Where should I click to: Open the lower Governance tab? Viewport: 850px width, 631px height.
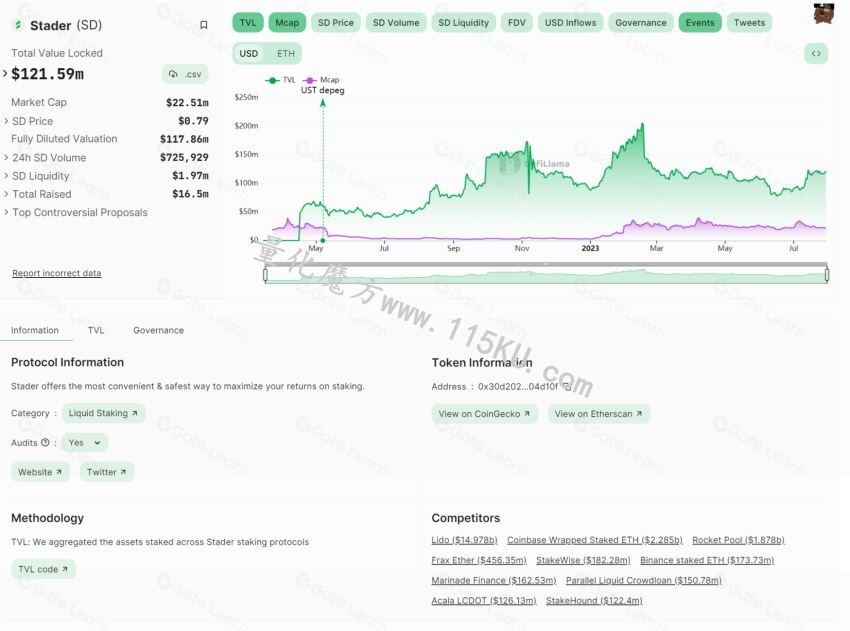(158, 330)
